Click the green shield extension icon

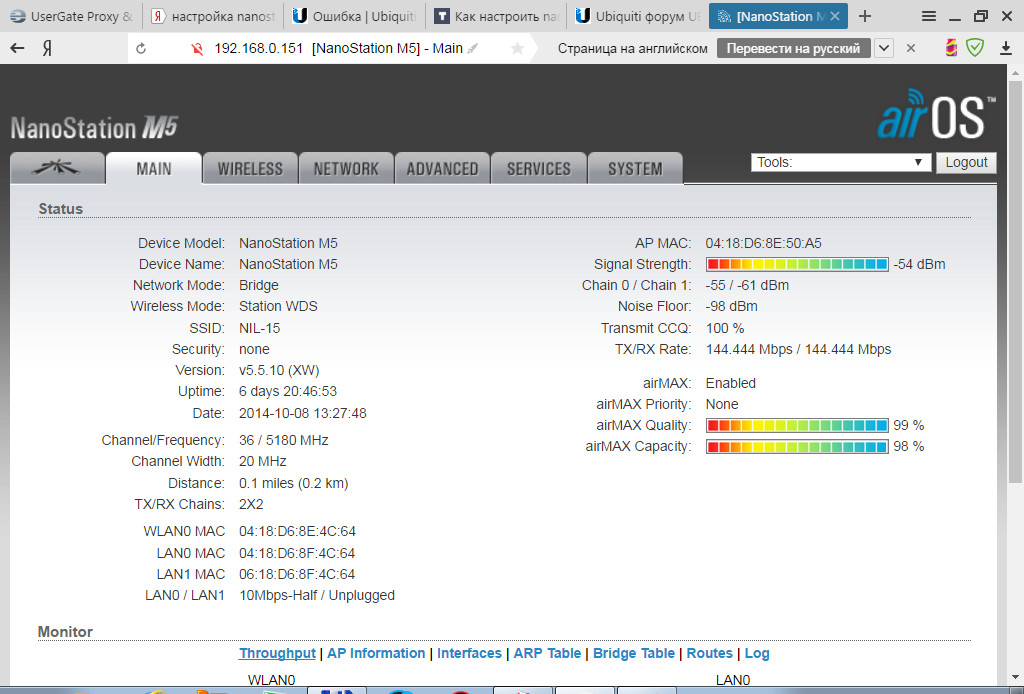tap(975, 48)
